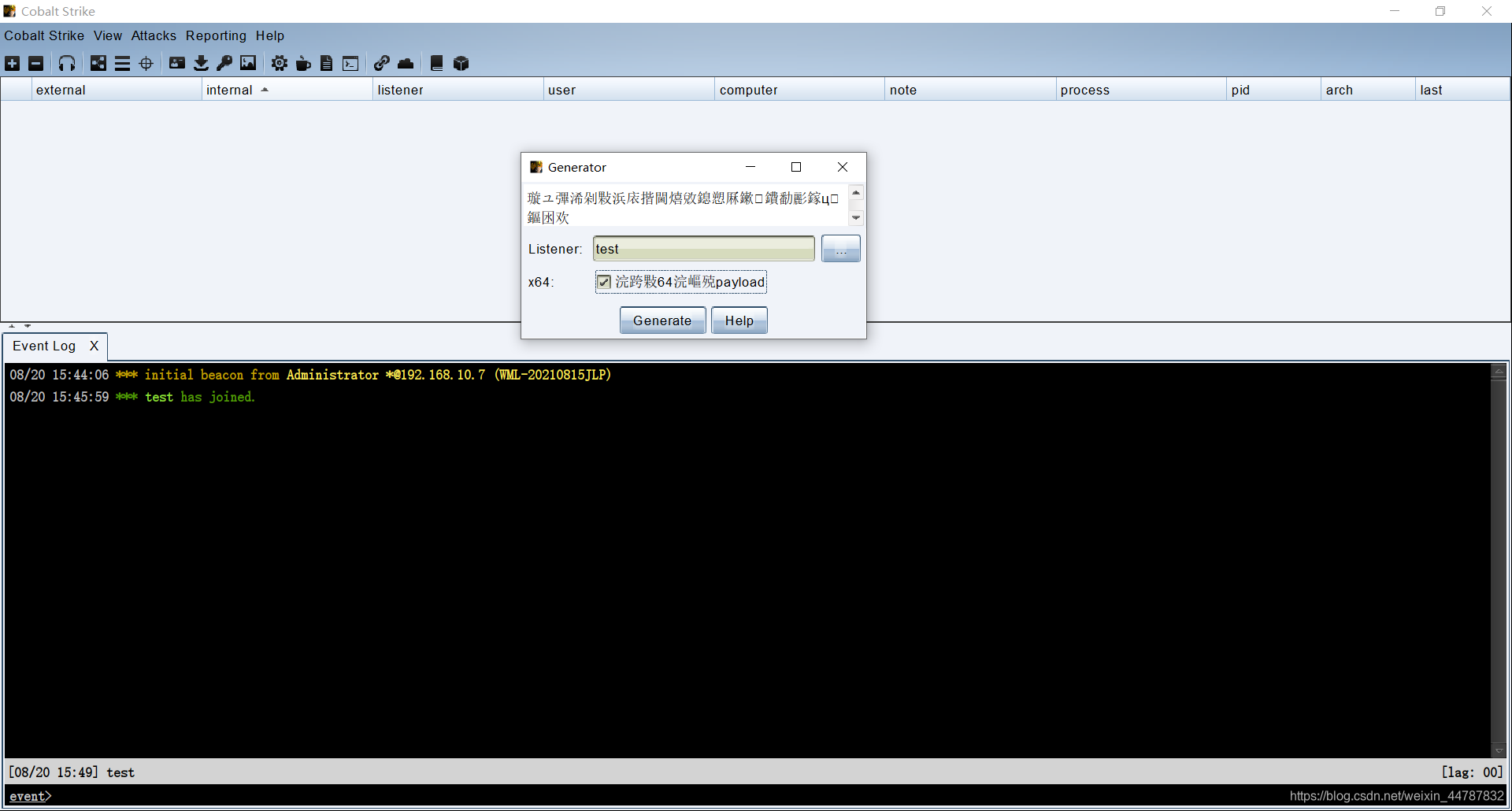Open keystrokes view with key icon
This screenshot has width=1512, height=811.
pyautogui.click(x=224, y=64)
